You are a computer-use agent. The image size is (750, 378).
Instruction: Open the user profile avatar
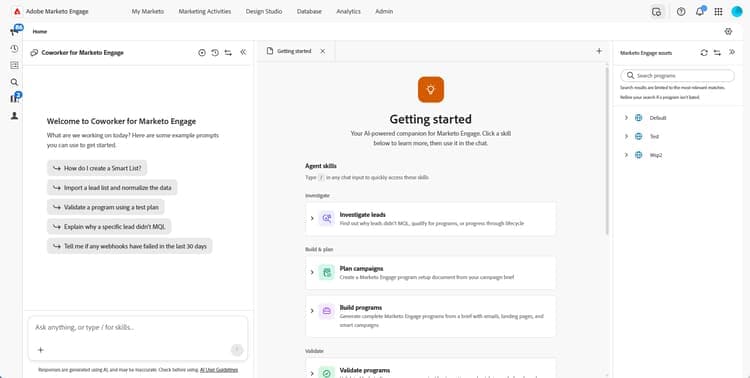(x=737, y=12)
